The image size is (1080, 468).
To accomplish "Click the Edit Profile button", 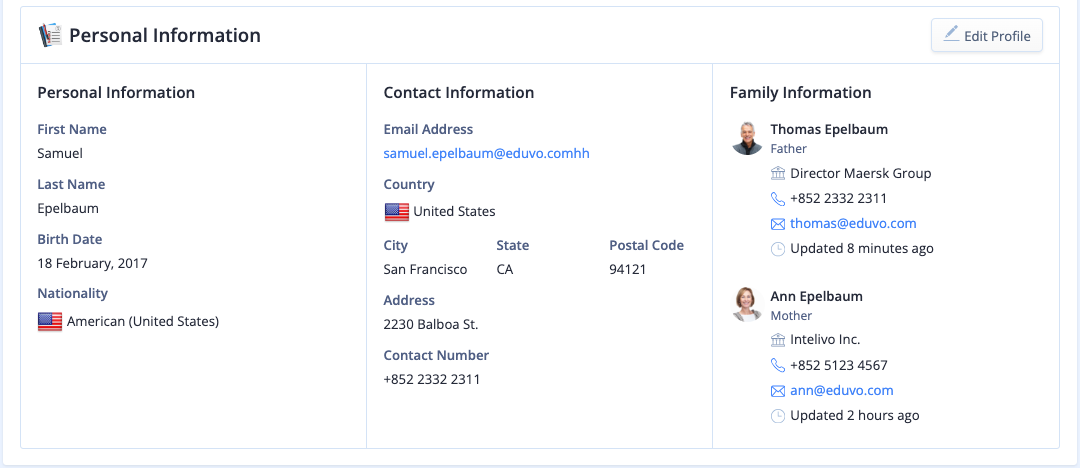I will (x=986, y=35).
